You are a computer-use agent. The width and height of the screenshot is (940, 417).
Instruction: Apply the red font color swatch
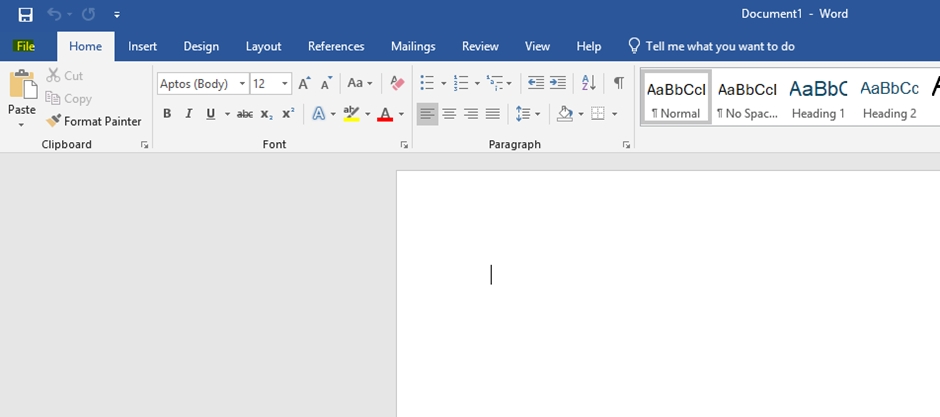(x=385, y=114)
